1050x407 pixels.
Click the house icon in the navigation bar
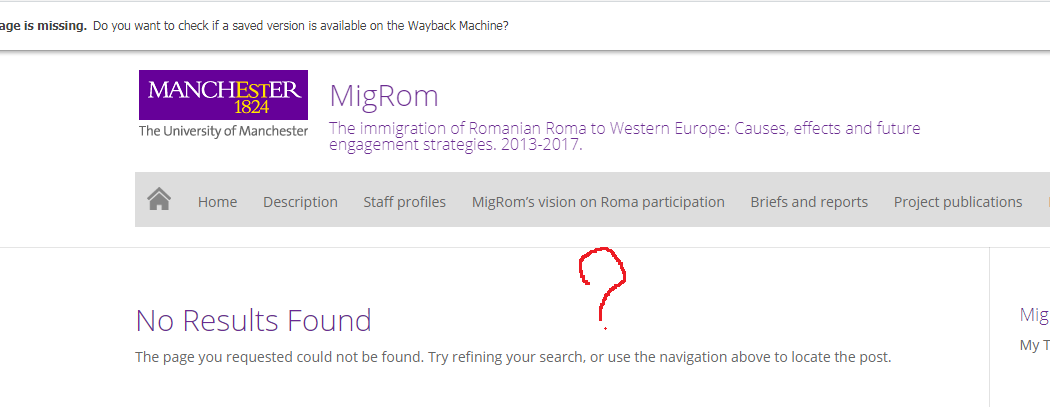click(x=159, y=200)
